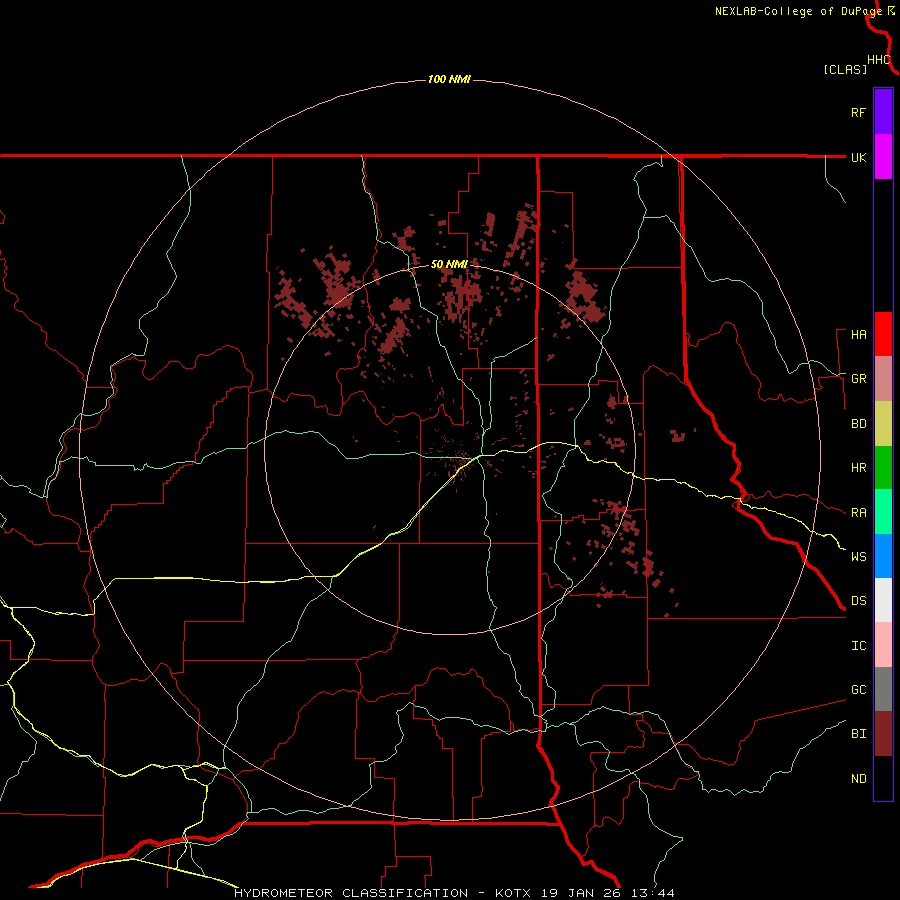Click the "HYDROMETEOR CLASSIFICATION" title text

point(351,893)
